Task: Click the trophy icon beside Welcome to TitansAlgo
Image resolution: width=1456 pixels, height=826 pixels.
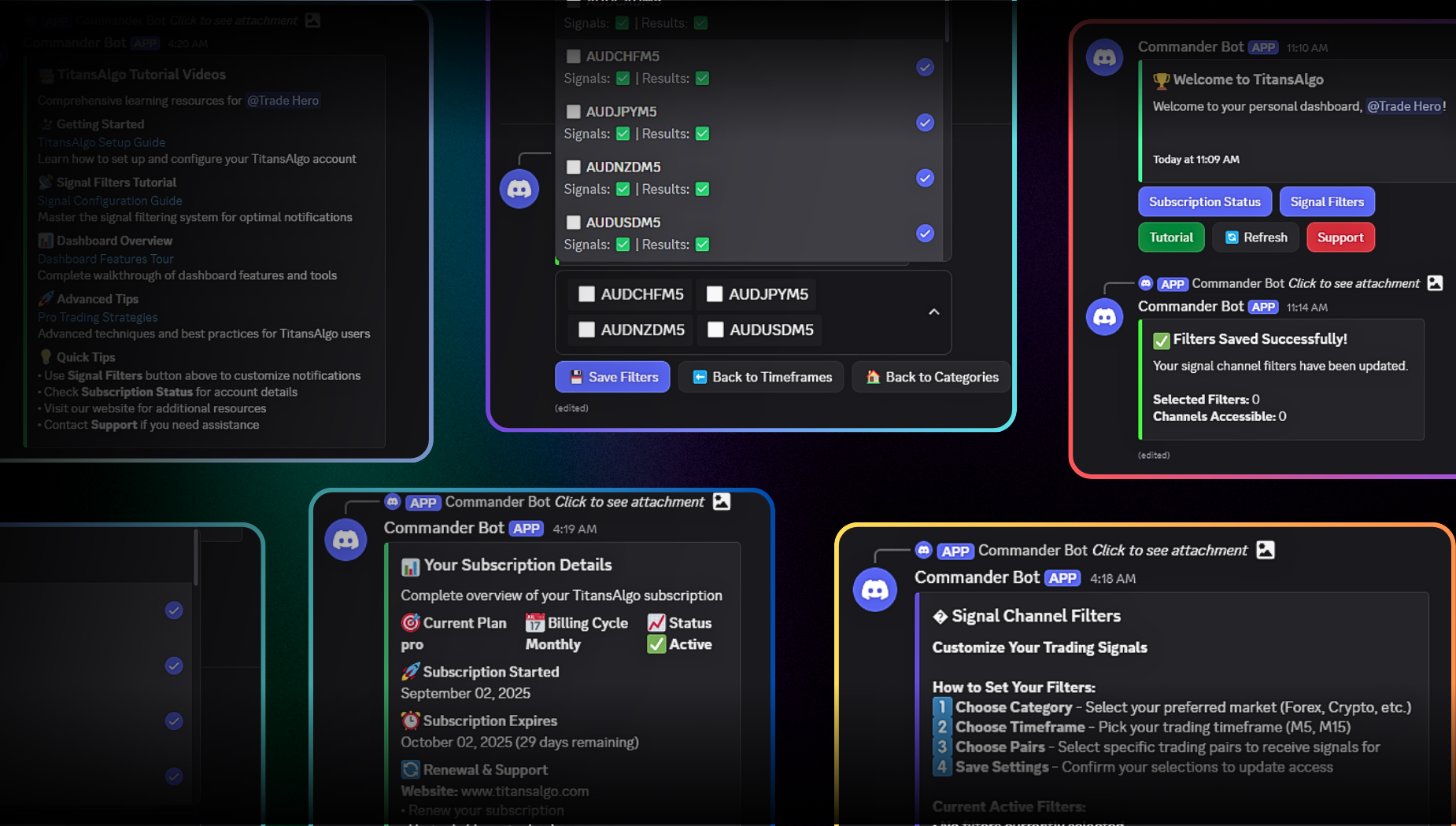Action: (x=1160, y=79)
